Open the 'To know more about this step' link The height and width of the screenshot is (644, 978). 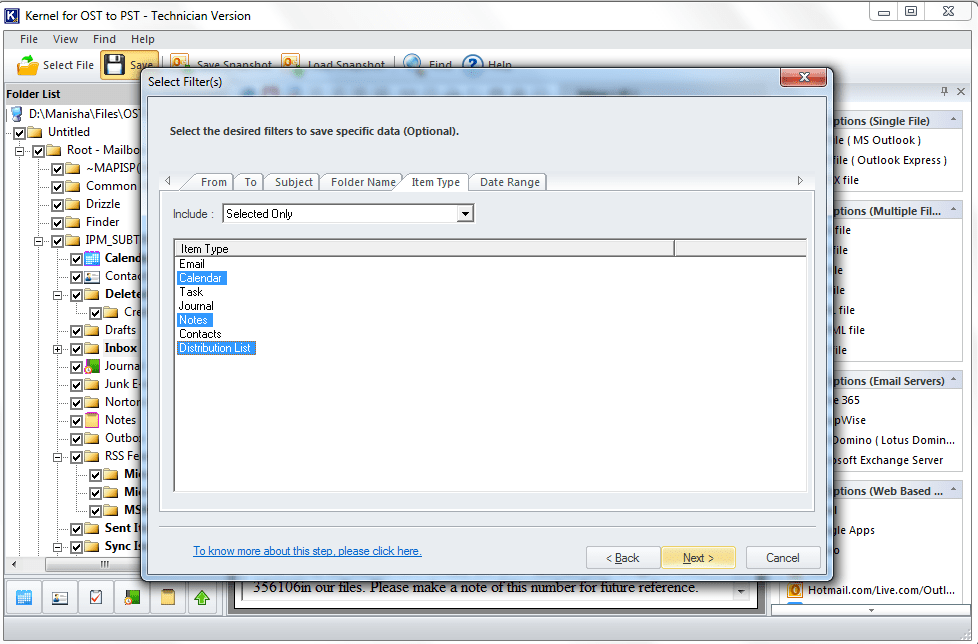[307, 551]
